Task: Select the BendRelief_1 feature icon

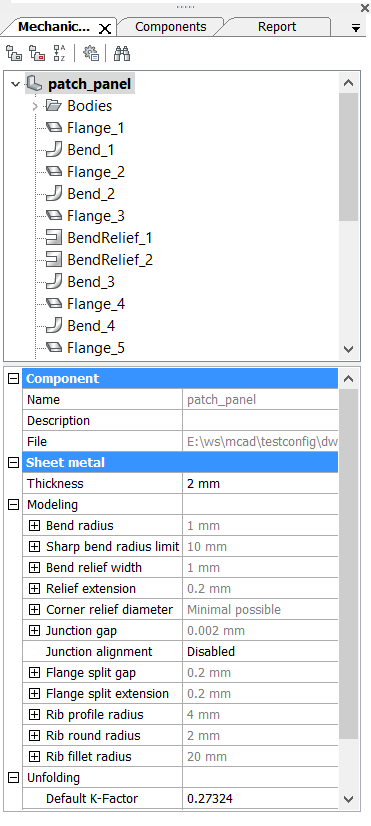Action: 54,238
